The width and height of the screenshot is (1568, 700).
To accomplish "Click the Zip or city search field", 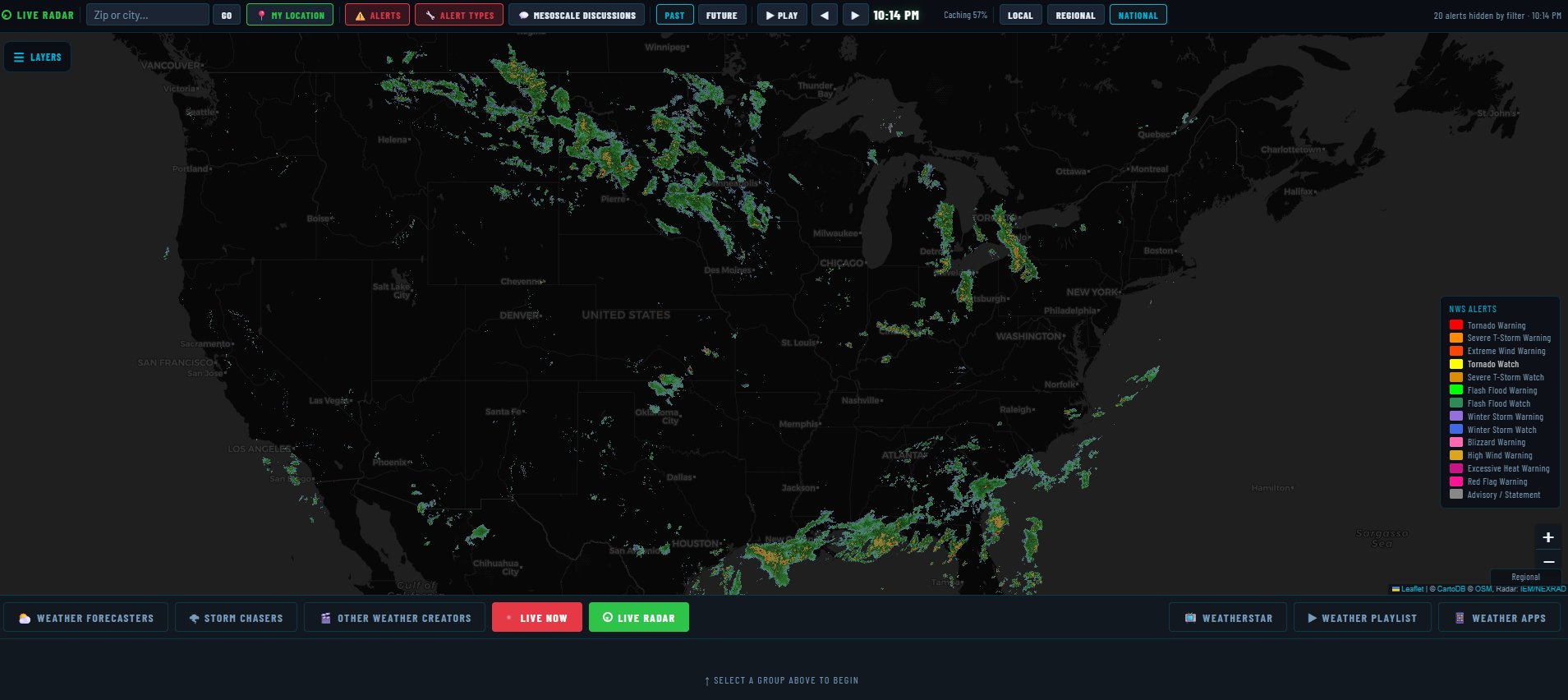I will click(x=148, y=15).
